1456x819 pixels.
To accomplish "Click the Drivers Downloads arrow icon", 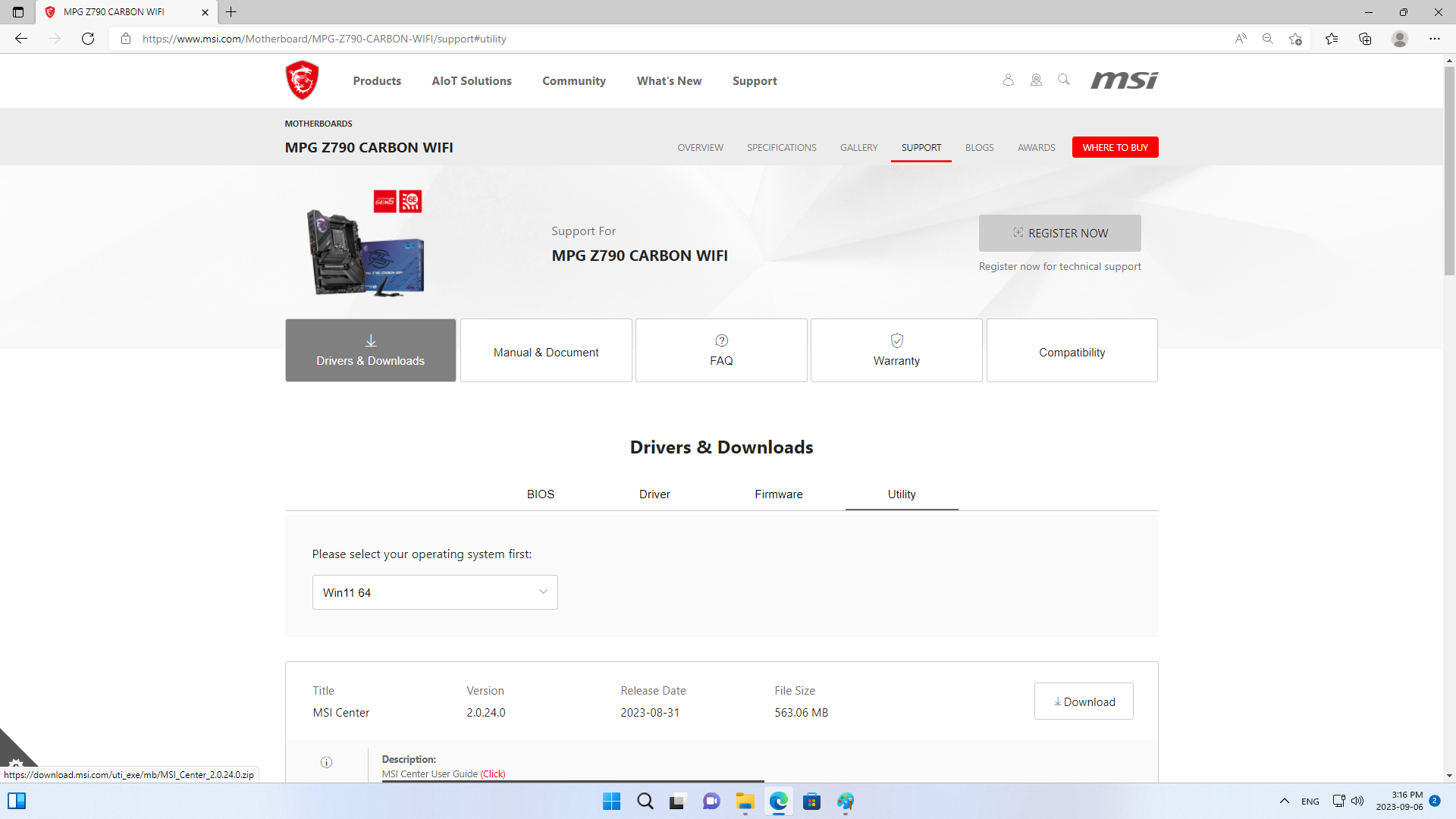I will tap(370, 341).
